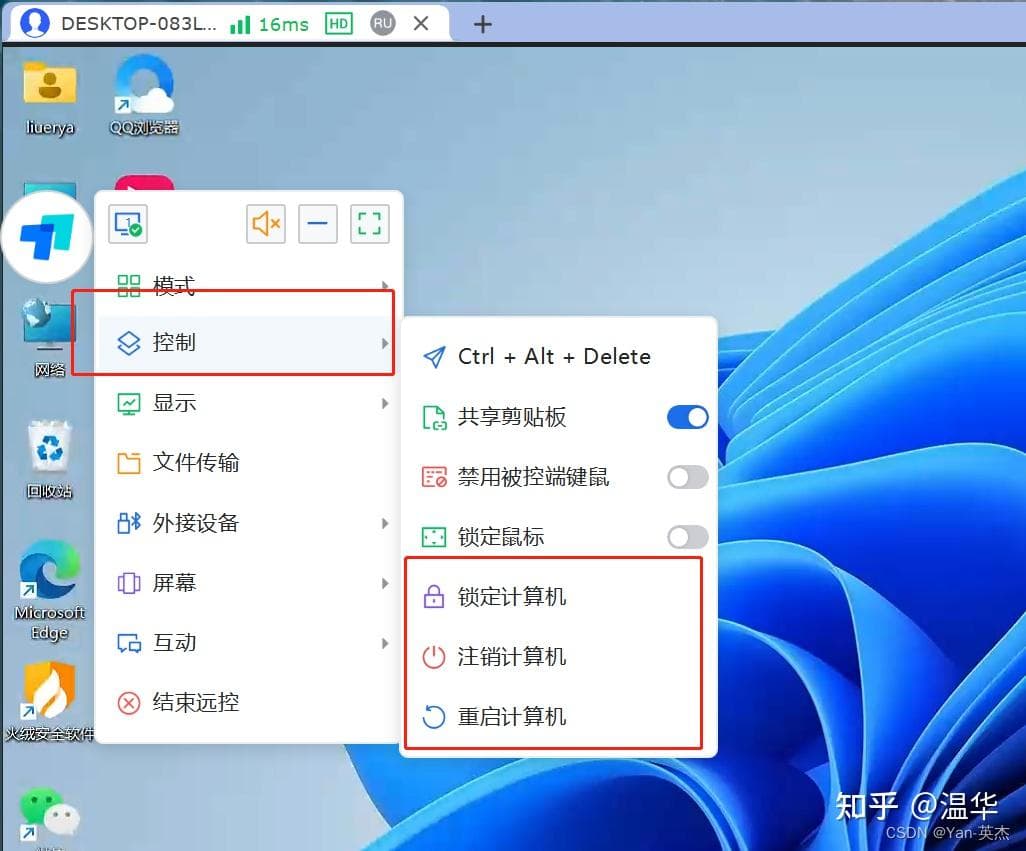Screen dimensions: 1026x851
Task: Select the 回收站 recycle bin icon
Action: pyautogui.click(x=50, y=460)
